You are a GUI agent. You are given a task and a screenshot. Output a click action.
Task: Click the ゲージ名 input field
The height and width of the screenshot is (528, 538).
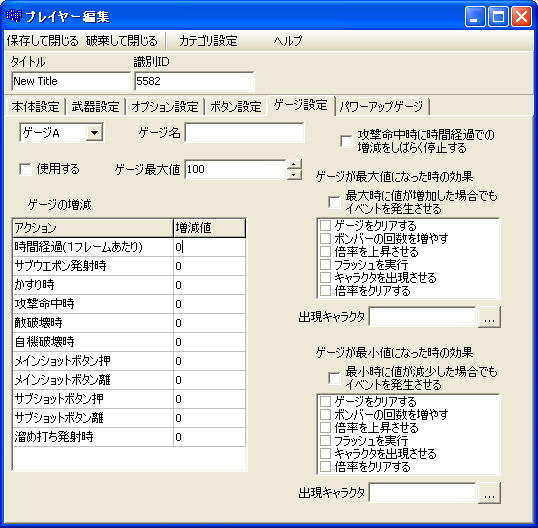pyautogui.click(x=244, y=132)
